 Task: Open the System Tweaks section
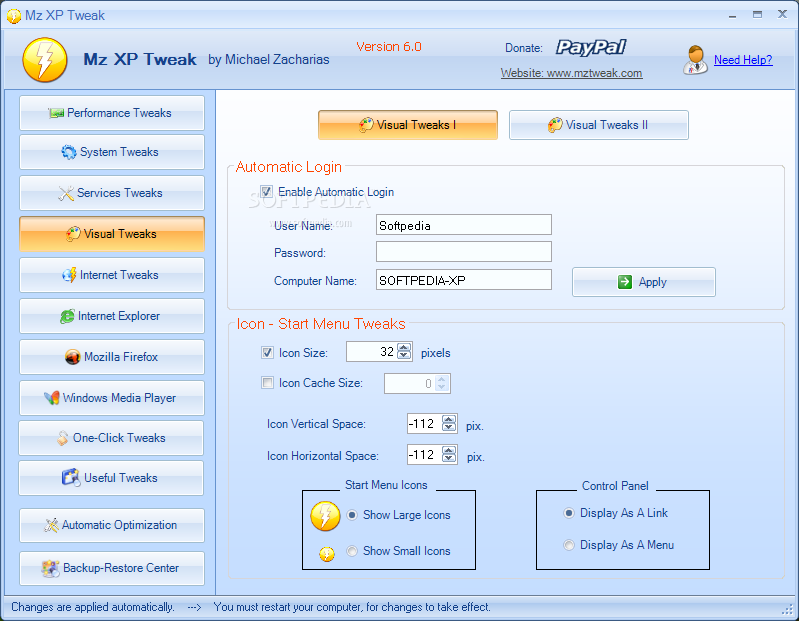[112, 152]
